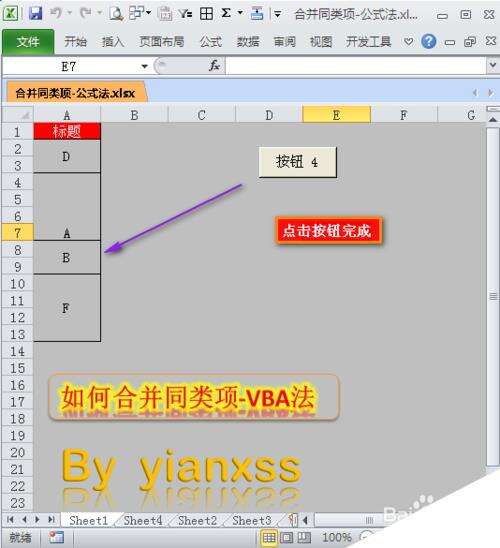Switch to Normal view icon in status bar

(x=269, y=538)
